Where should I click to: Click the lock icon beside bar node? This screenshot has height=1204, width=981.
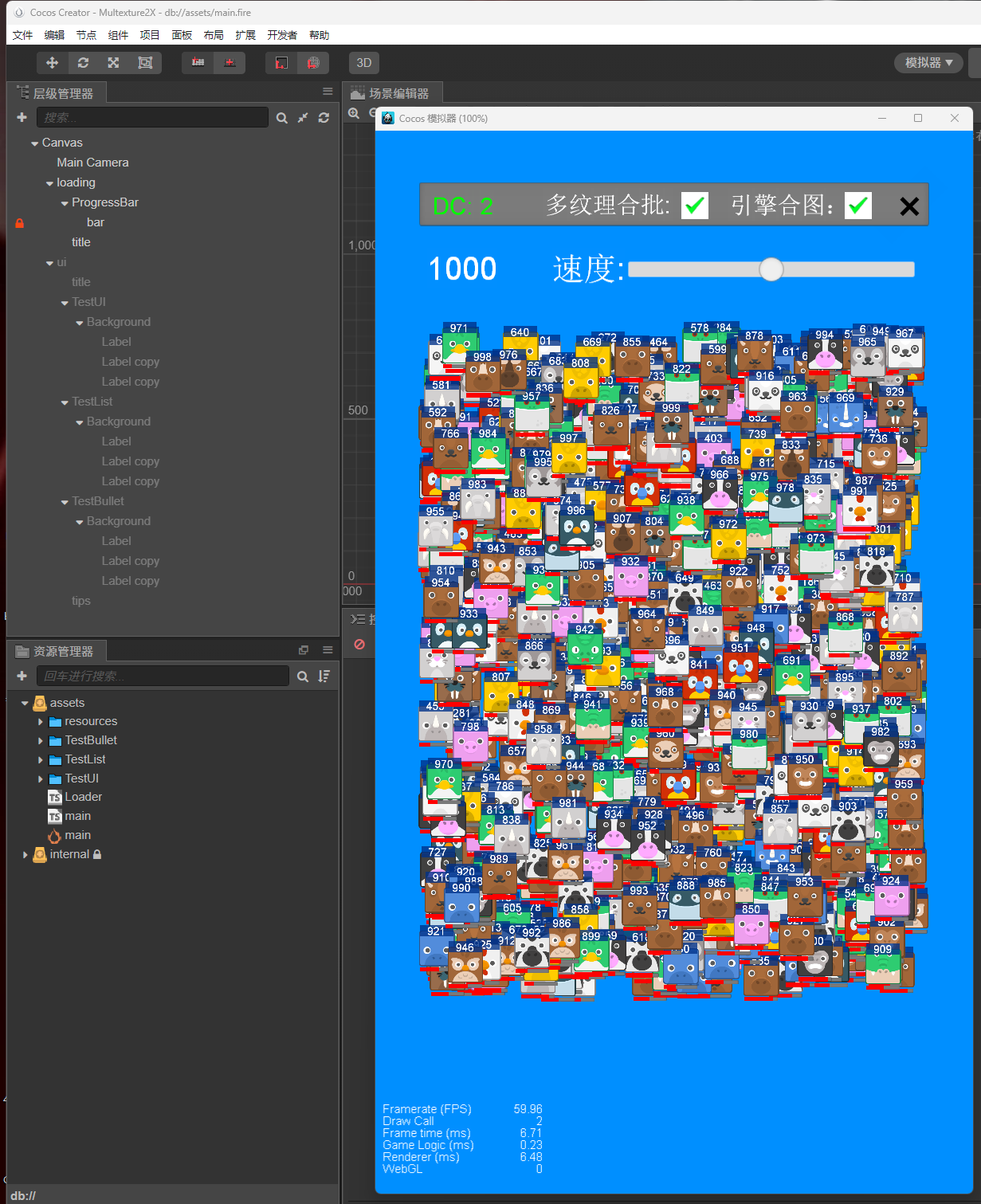pyautogui.click(x=20, y=223)
